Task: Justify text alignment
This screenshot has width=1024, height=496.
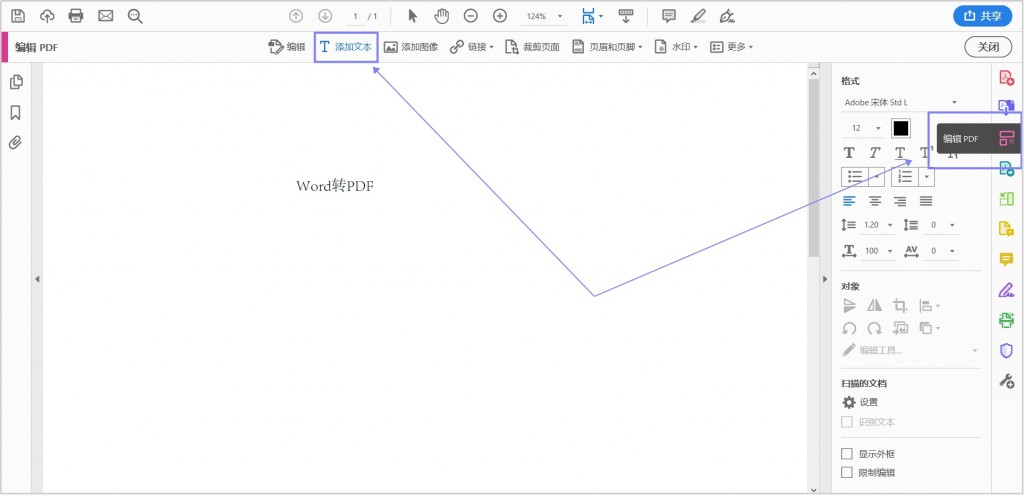Action: [925, 201]
